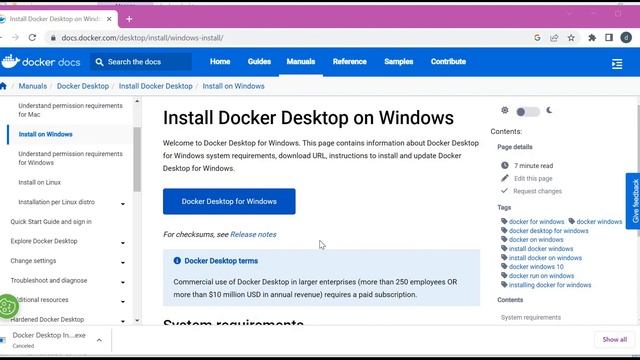This screenshot has width=640, height=360.
Task: Click the info icon beside Docker Desktop terms
Action: [x=177, y=260]
